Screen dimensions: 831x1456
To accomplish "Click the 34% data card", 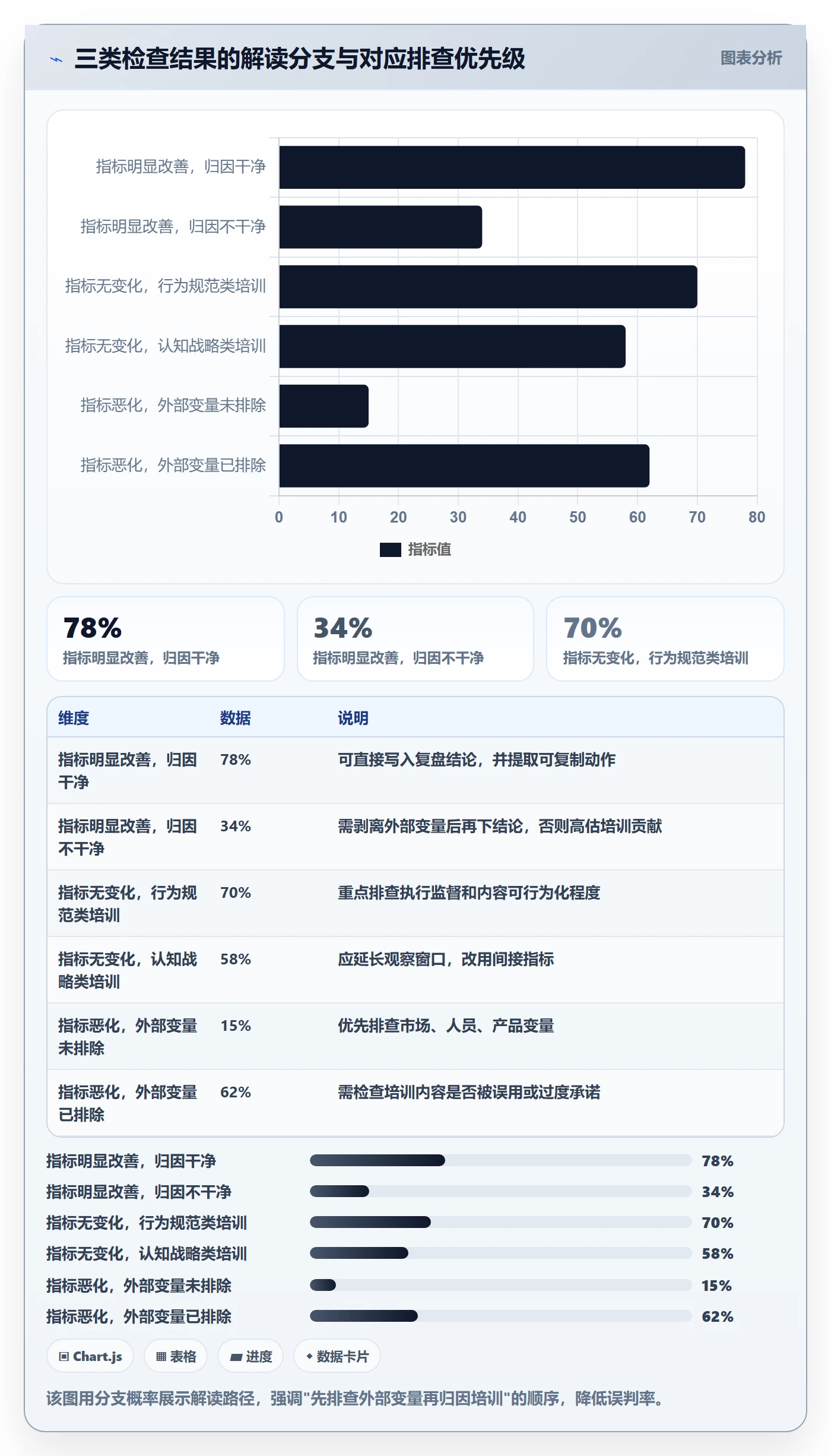I will pos(415,639).
